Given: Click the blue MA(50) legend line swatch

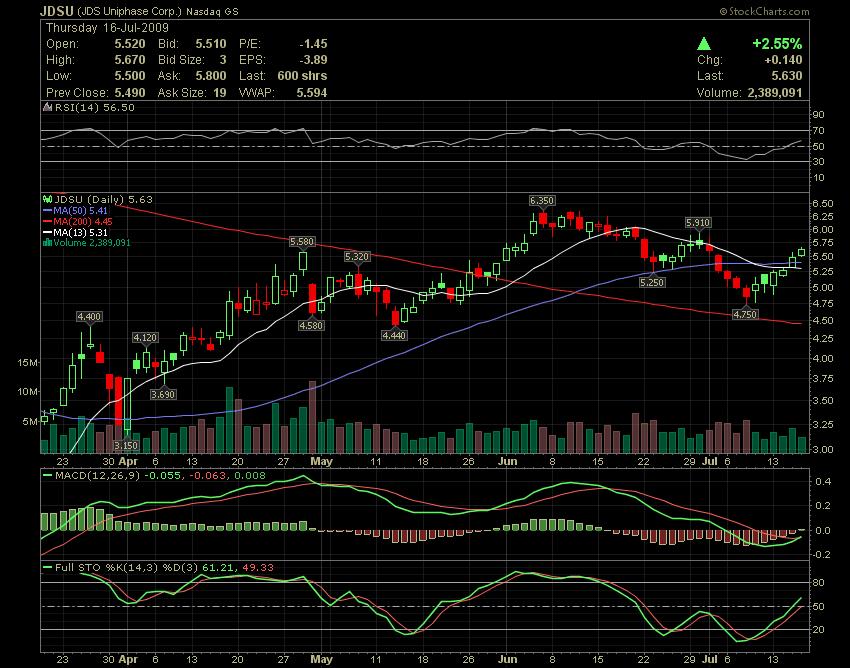Looking at the screenshot, I should point(48,211).
